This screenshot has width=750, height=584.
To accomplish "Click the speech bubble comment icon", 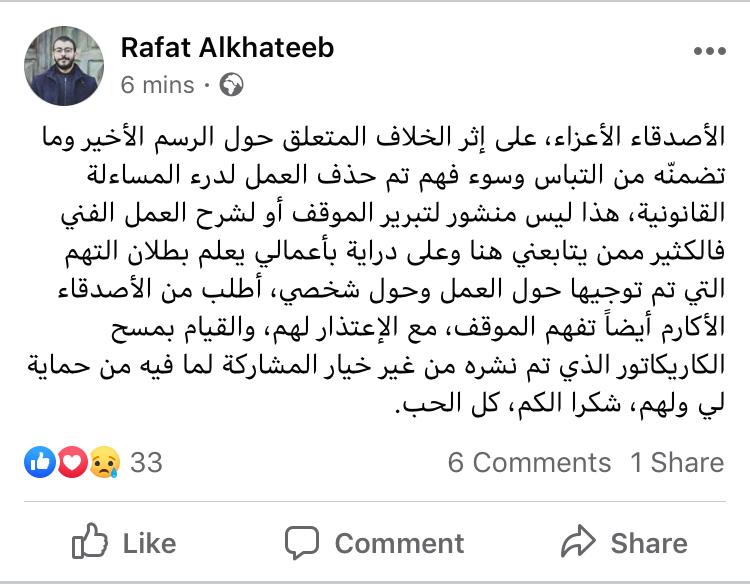I will [x=301, y=542].
